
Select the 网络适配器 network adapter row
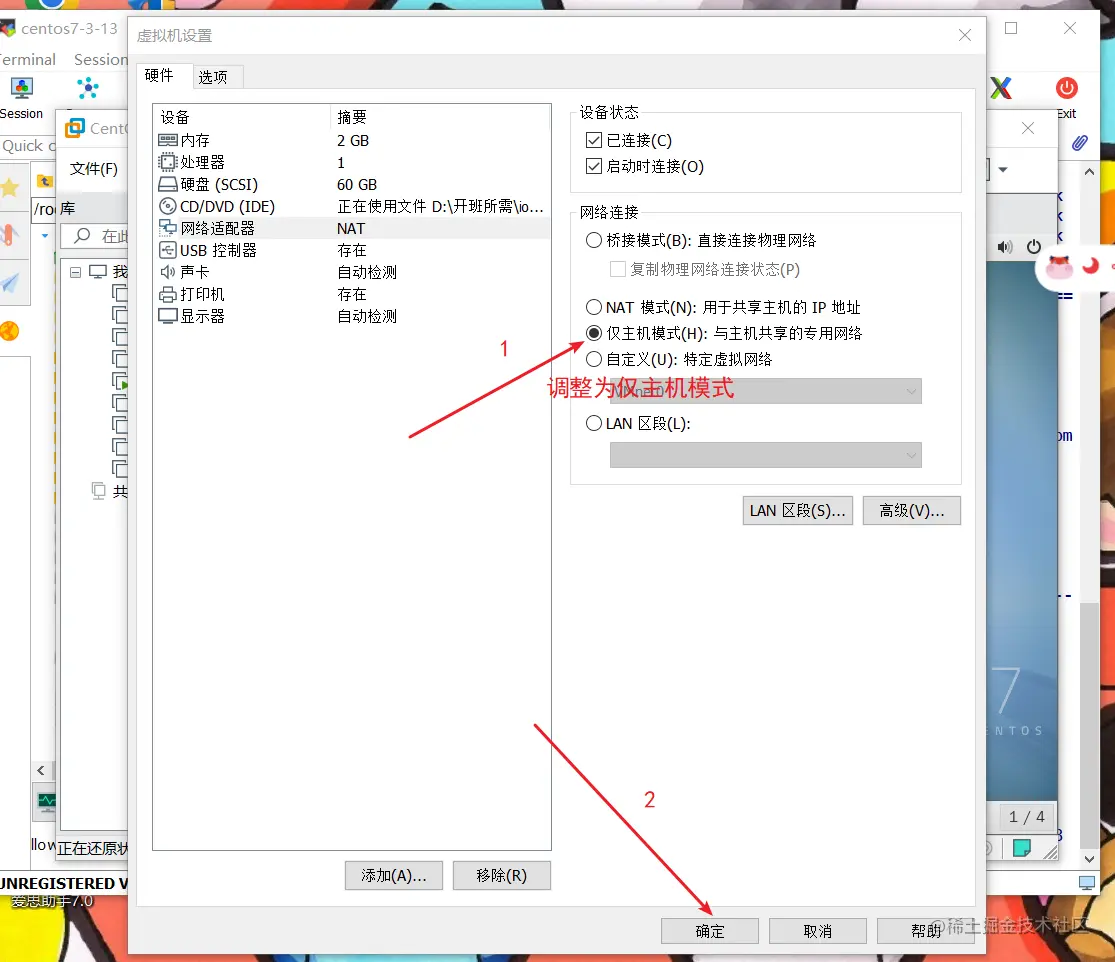[351, 229]
